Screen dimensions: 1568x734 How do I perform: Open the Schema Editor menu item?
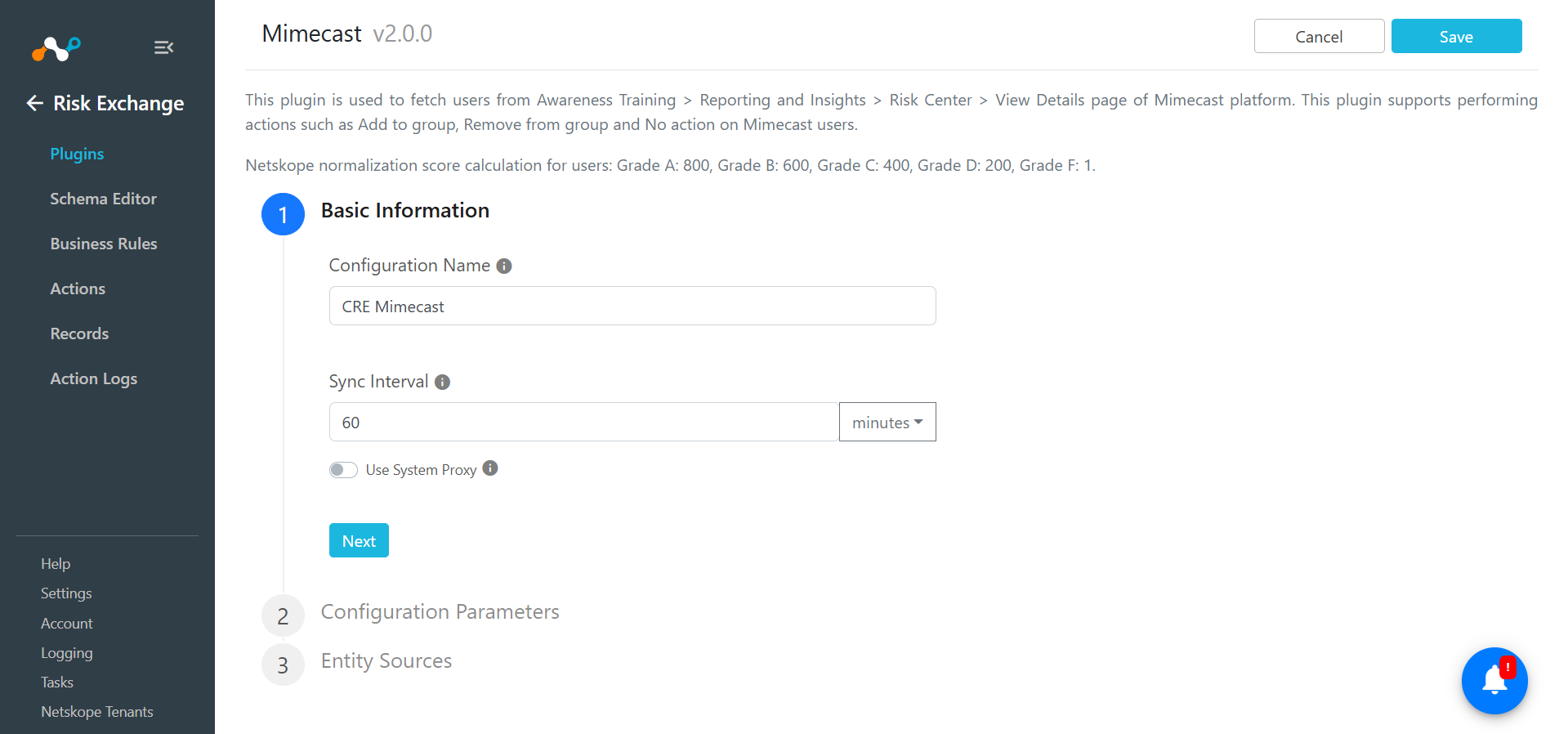[x=103, y=199]
